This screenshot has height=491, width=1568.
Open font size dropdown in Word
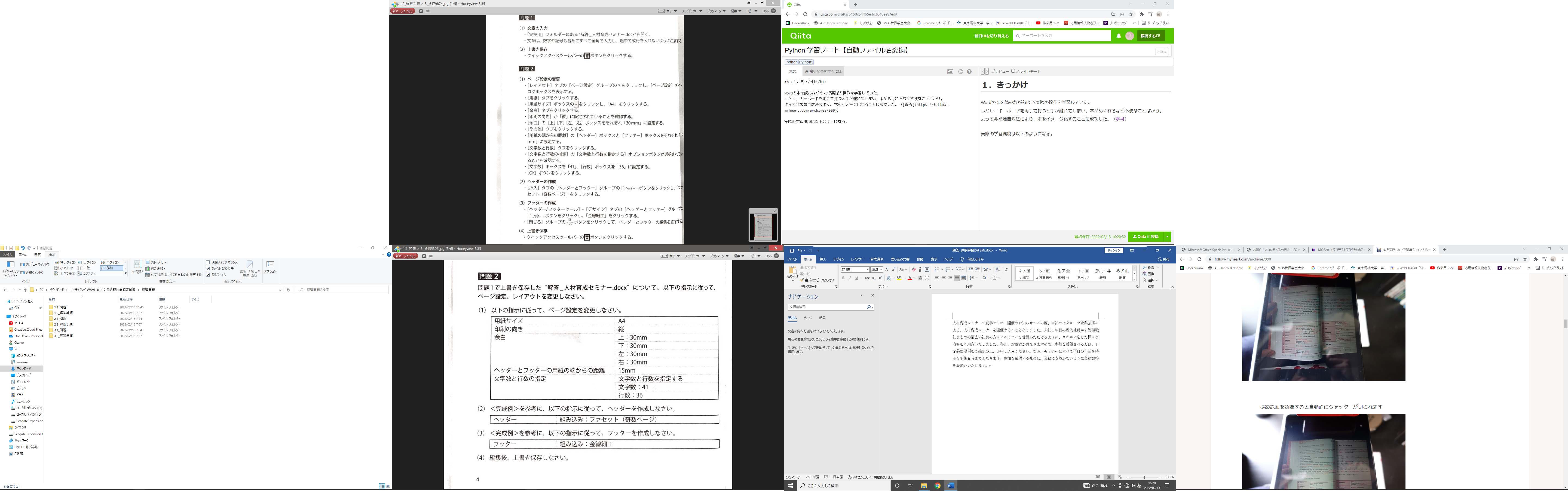click(x=881, y=269)
